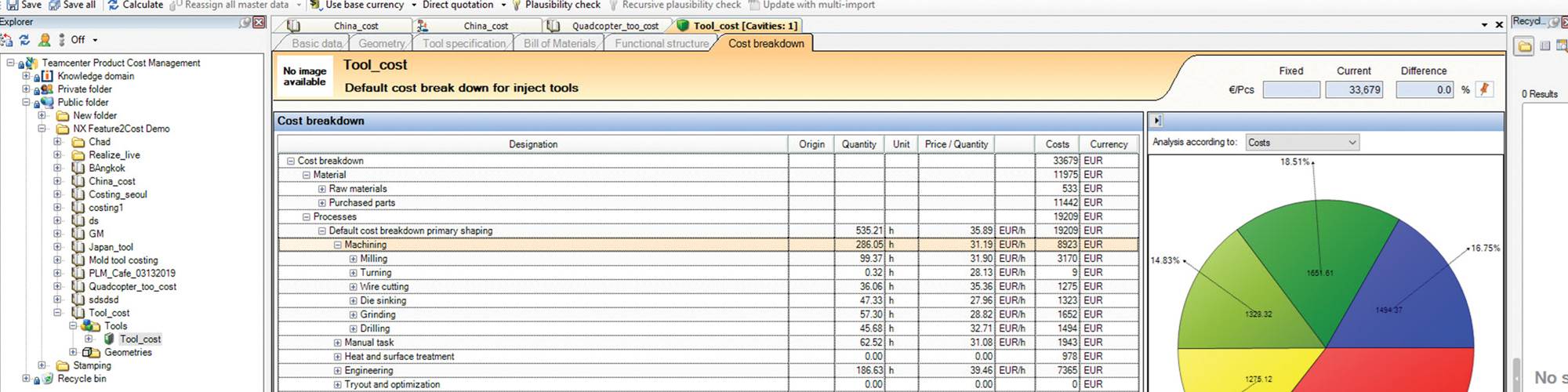Click the columns icon in Recycle panel
Image resolution: width=1568 pixels, height=392 pixels.
click(1545, 46)
